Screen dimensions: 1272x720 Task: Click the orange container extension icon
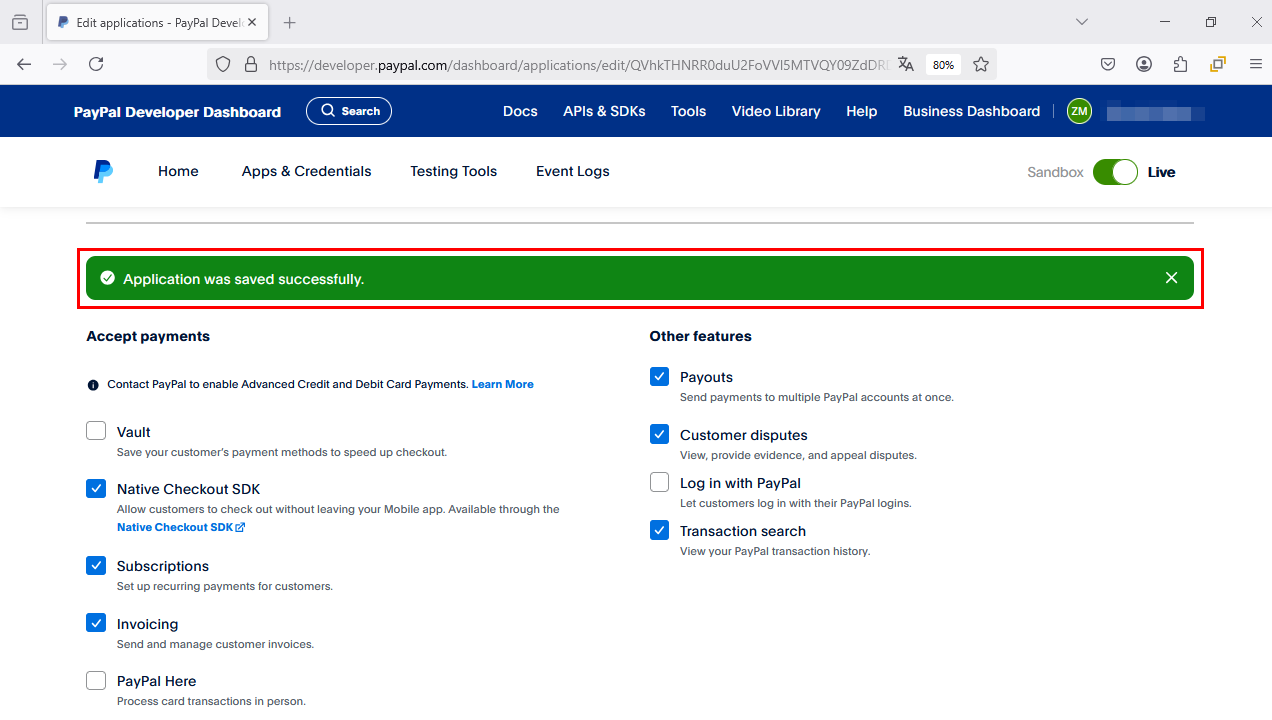tap(1217, 64)
